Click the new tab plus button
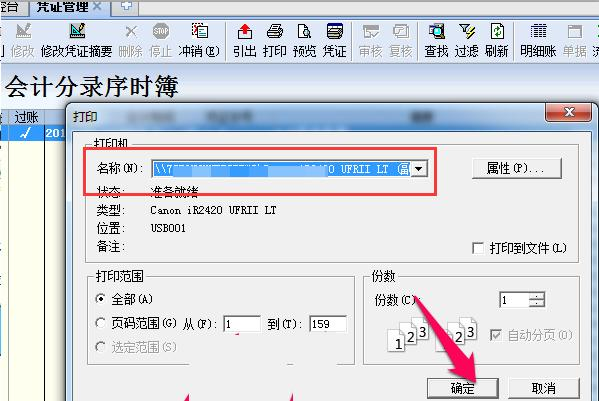 [126, 6]
